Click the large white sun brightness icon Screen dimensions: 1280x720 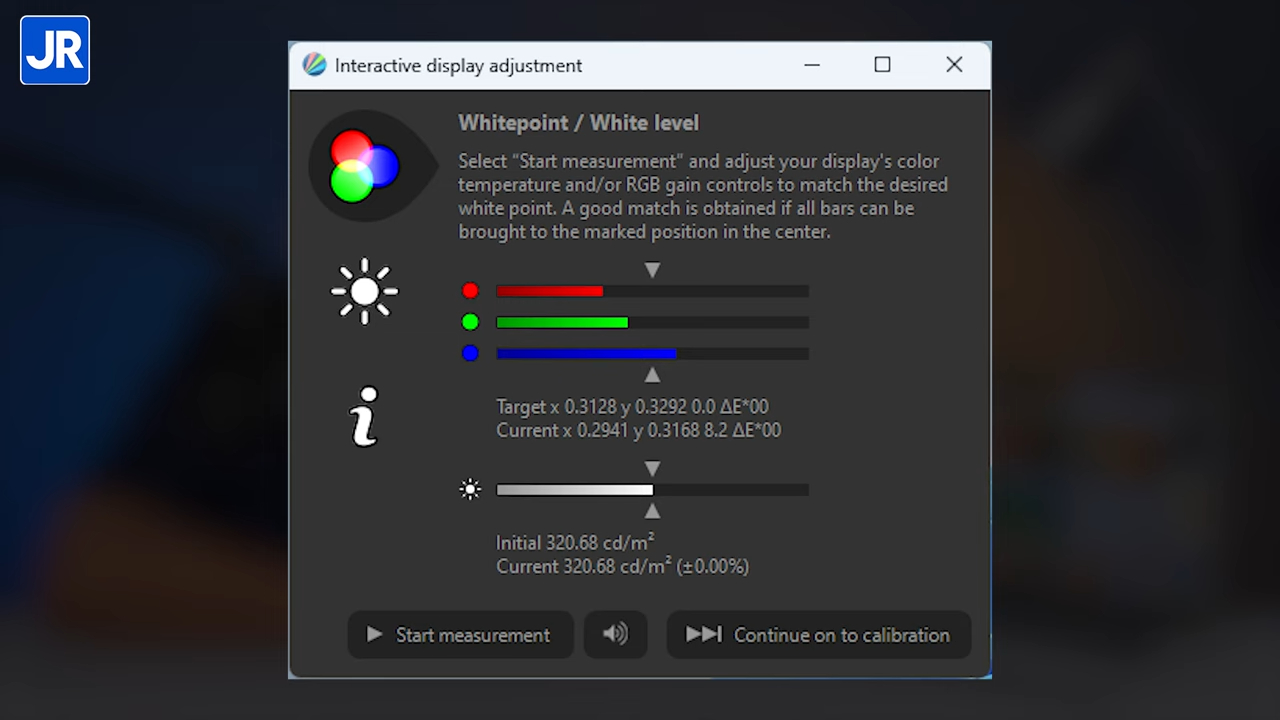point(364,291)
